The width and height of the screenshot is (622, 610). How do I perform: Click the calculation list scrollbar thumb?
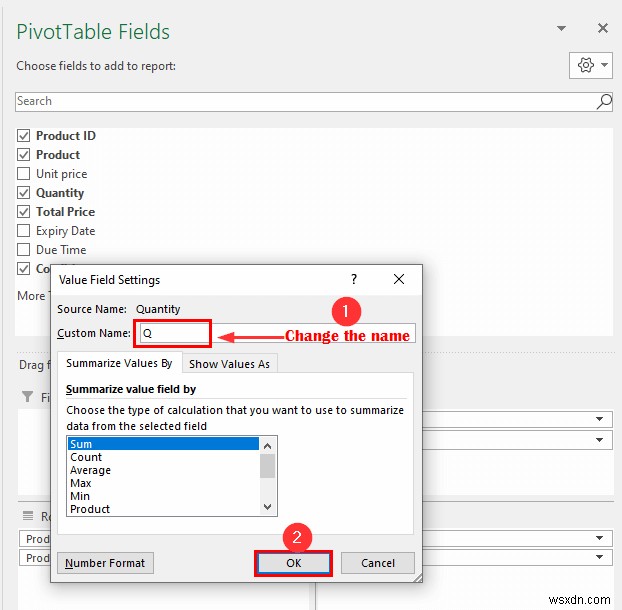pyautogui.click(x=267, y=466)
